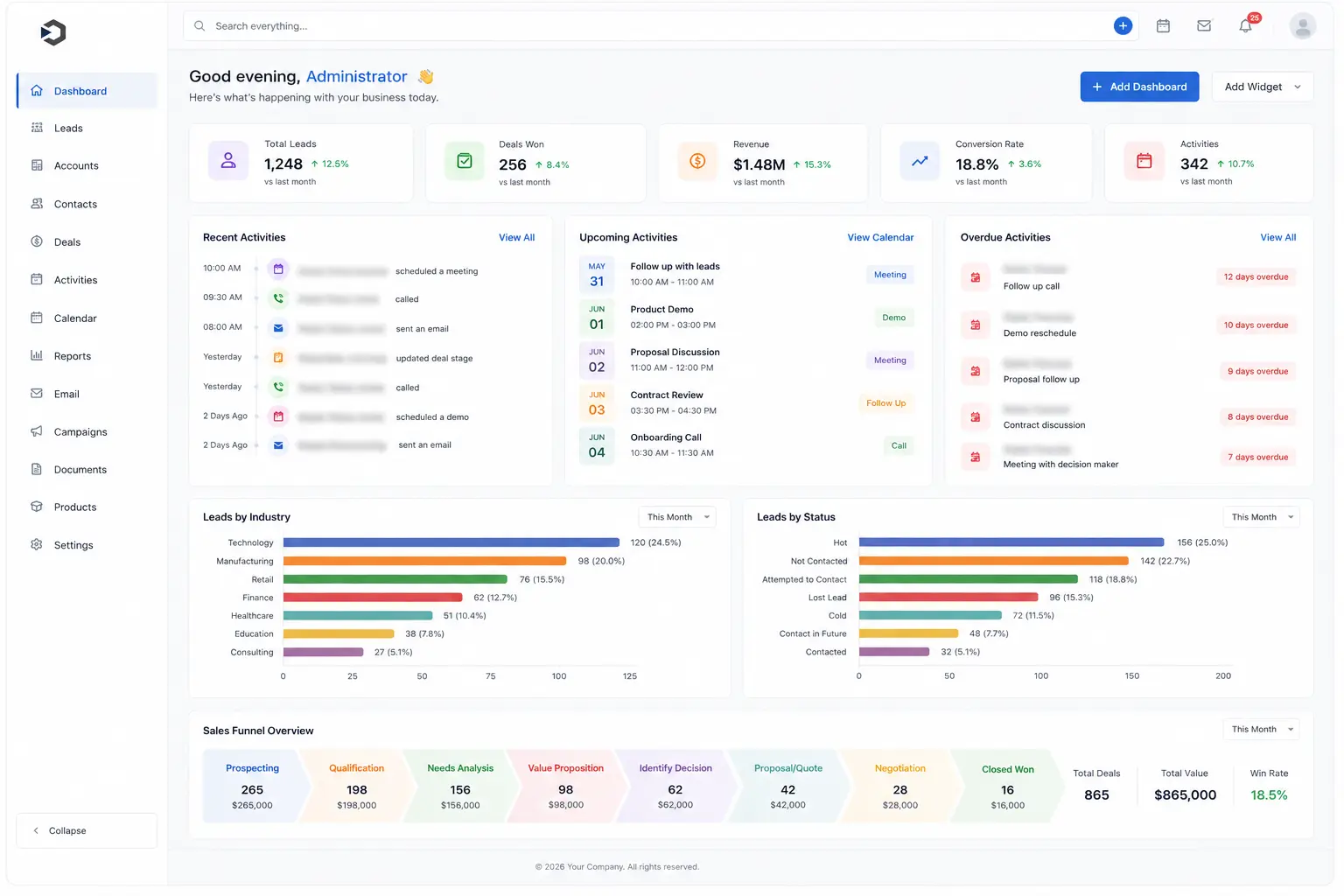Click the 10:00 AM meeting activity icon
The image size is (1344, 896).
click(x=278, y=269)
